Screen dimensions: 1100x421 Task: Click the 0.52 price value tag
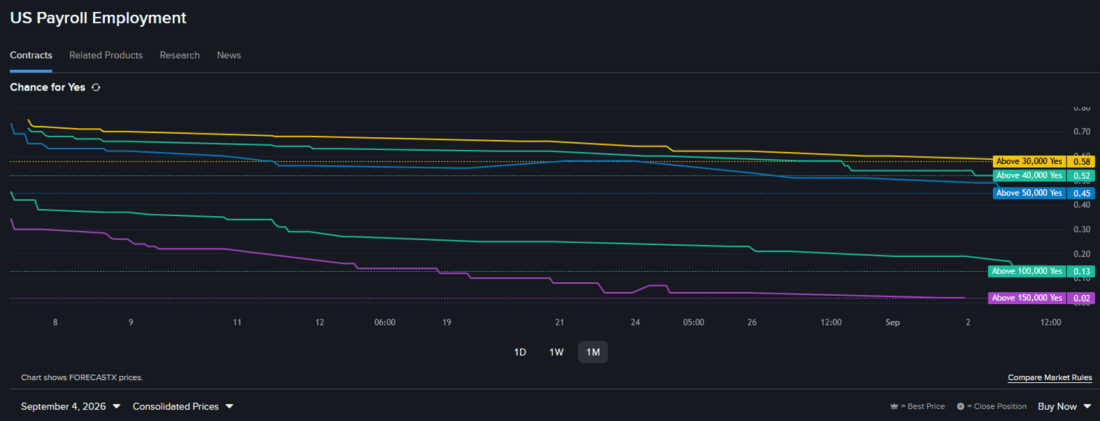(x=1080, y=175)
